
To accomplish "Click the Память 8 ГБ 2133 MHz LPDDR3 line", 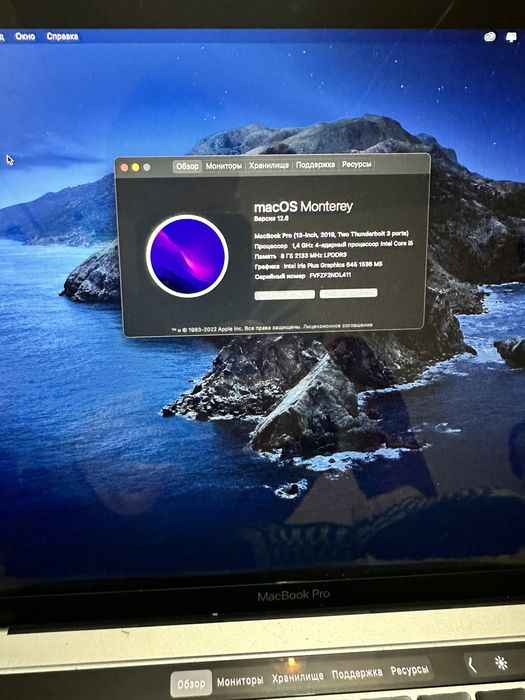I will 300,256.
